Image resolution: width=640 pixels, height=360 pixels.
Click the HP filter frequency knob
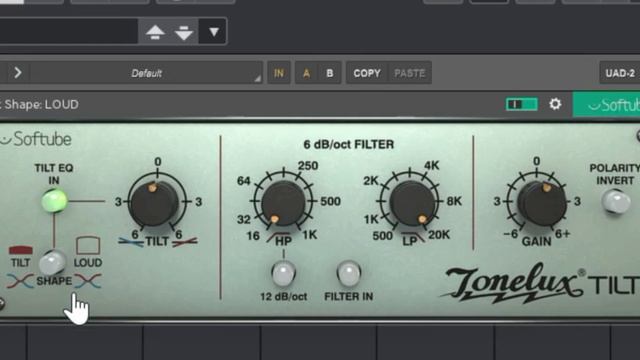pyautogui.click(x=283, y=203)
